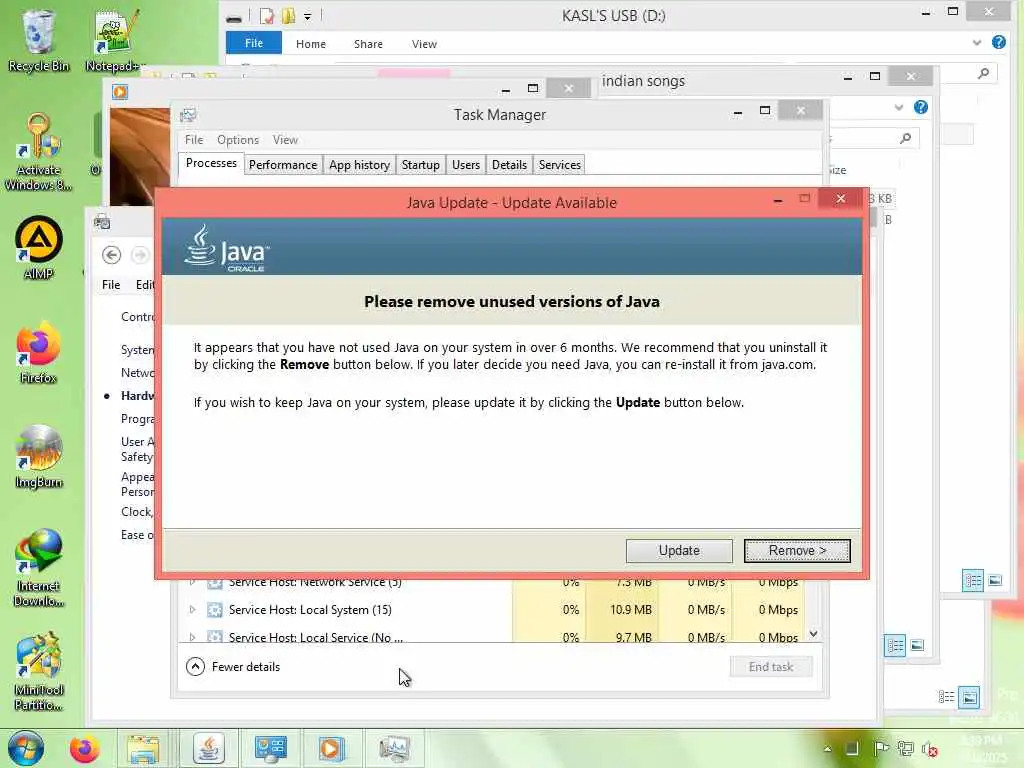Launch AIMP from the desktop
Screen dimensions: 1024x768
pos(39,248)
